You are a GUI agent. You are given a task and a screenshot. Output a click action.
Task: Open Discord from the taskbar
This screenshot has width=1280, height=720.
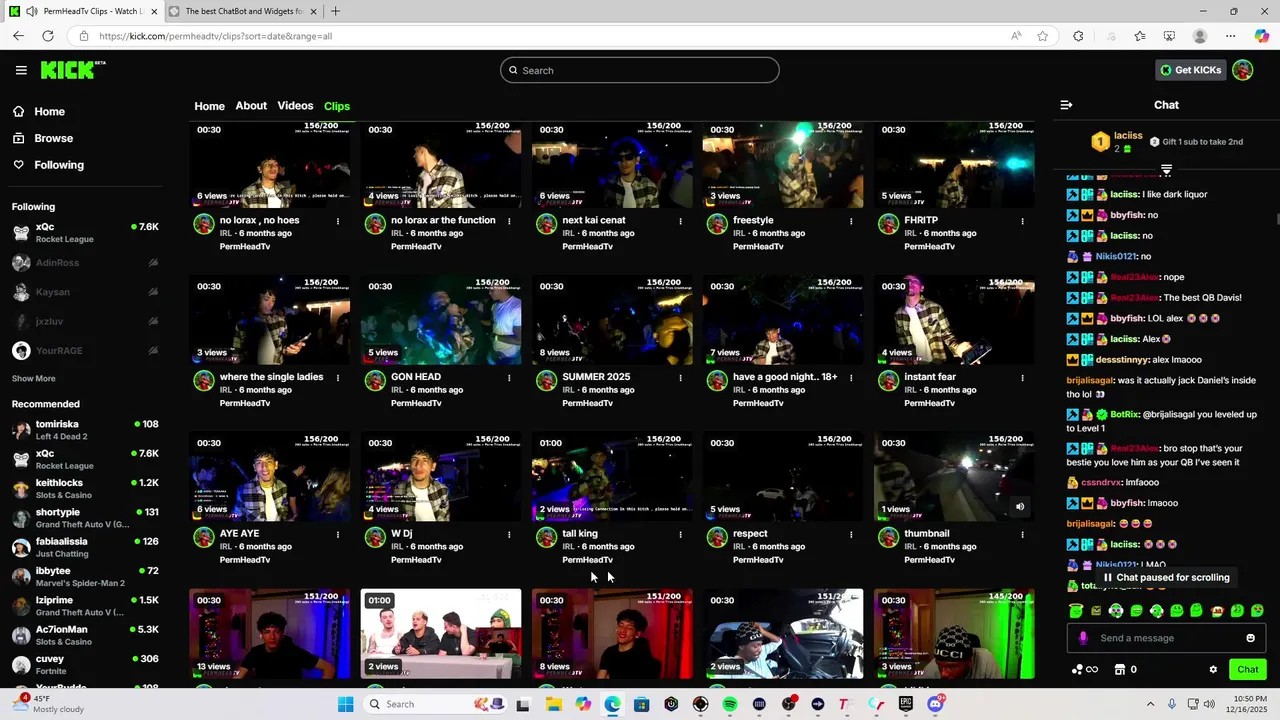coord(935,704)
